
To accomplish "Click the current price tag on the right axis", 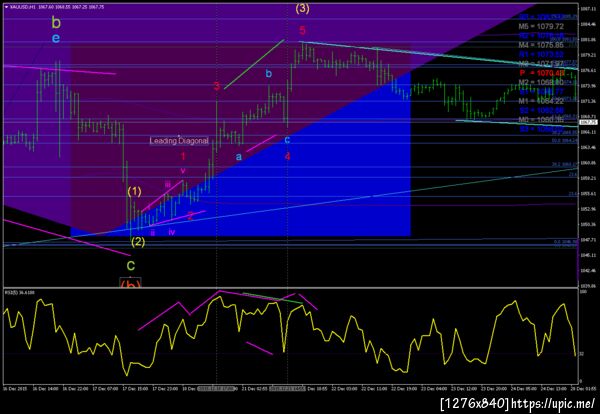I will tap(588, 122).
